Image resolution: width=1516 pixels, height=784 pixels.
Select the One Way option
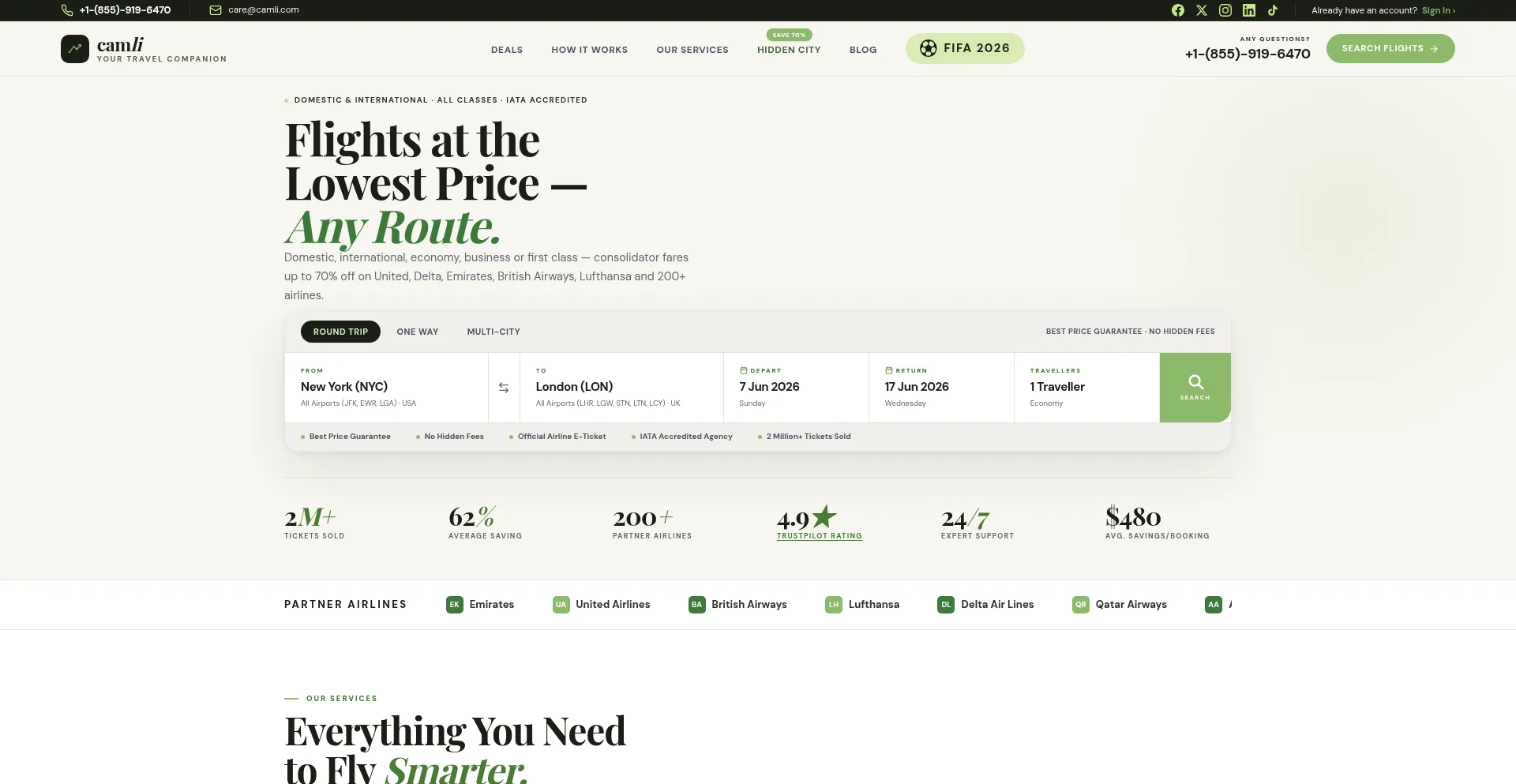[417, 332]
